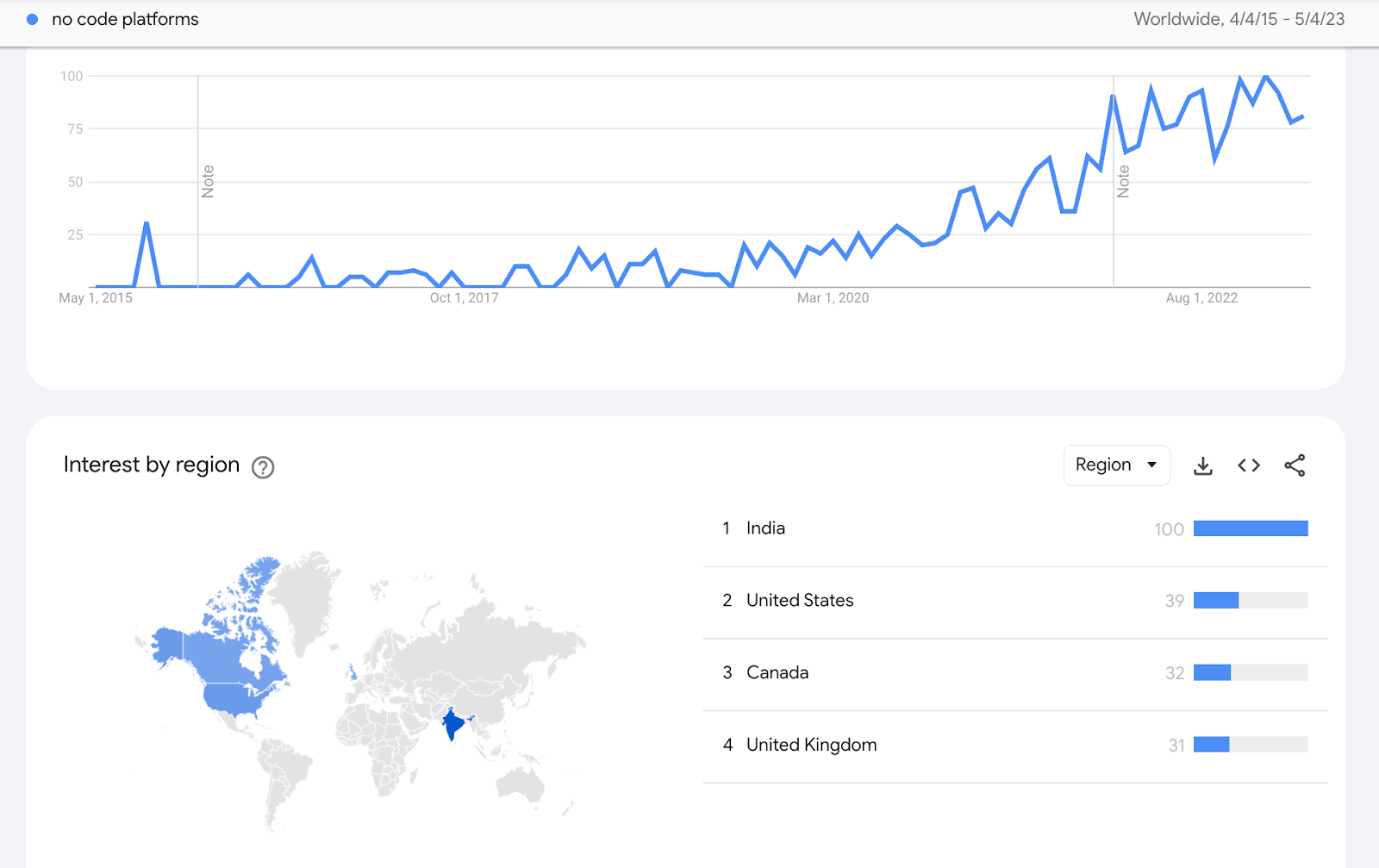Screen dimensions: 1379x868
Task: Click the 'no code platforms' search term
Action: 125,19
